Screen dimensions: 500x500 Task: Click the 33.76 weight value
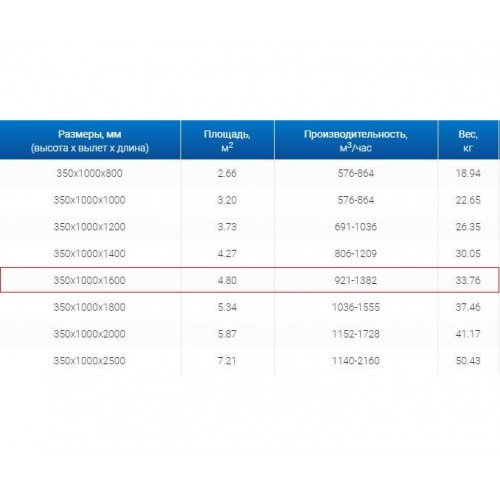[468, 280]
